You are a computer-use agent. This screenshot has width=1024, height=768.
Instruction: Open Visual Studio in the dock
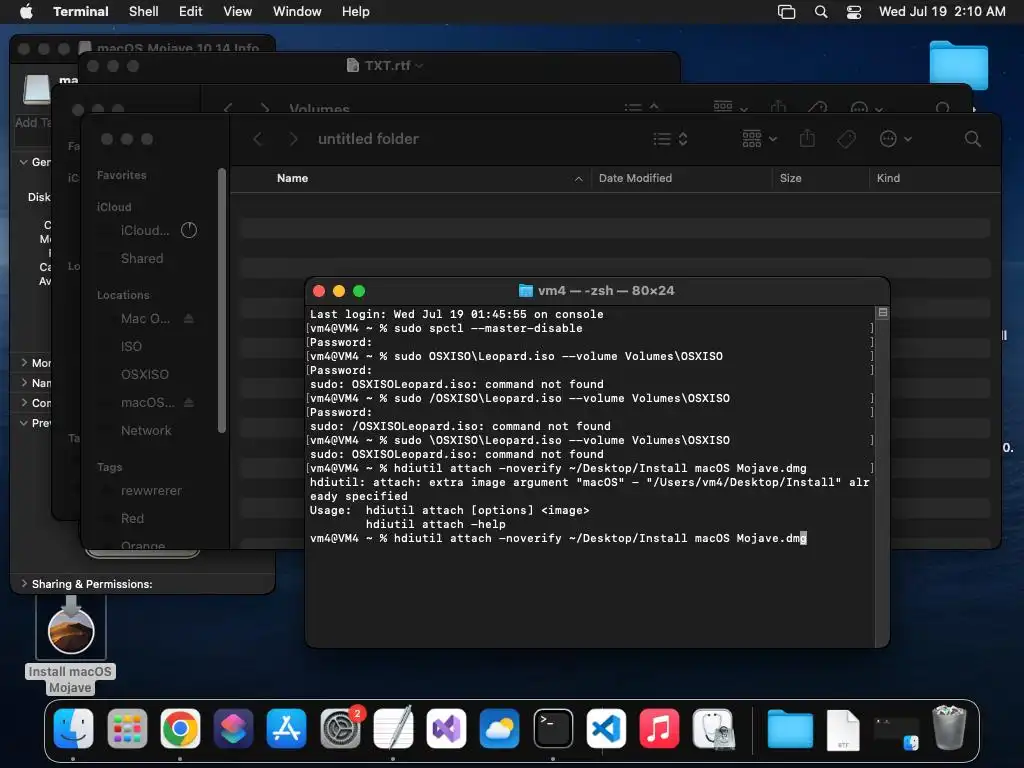coord(446,728)
